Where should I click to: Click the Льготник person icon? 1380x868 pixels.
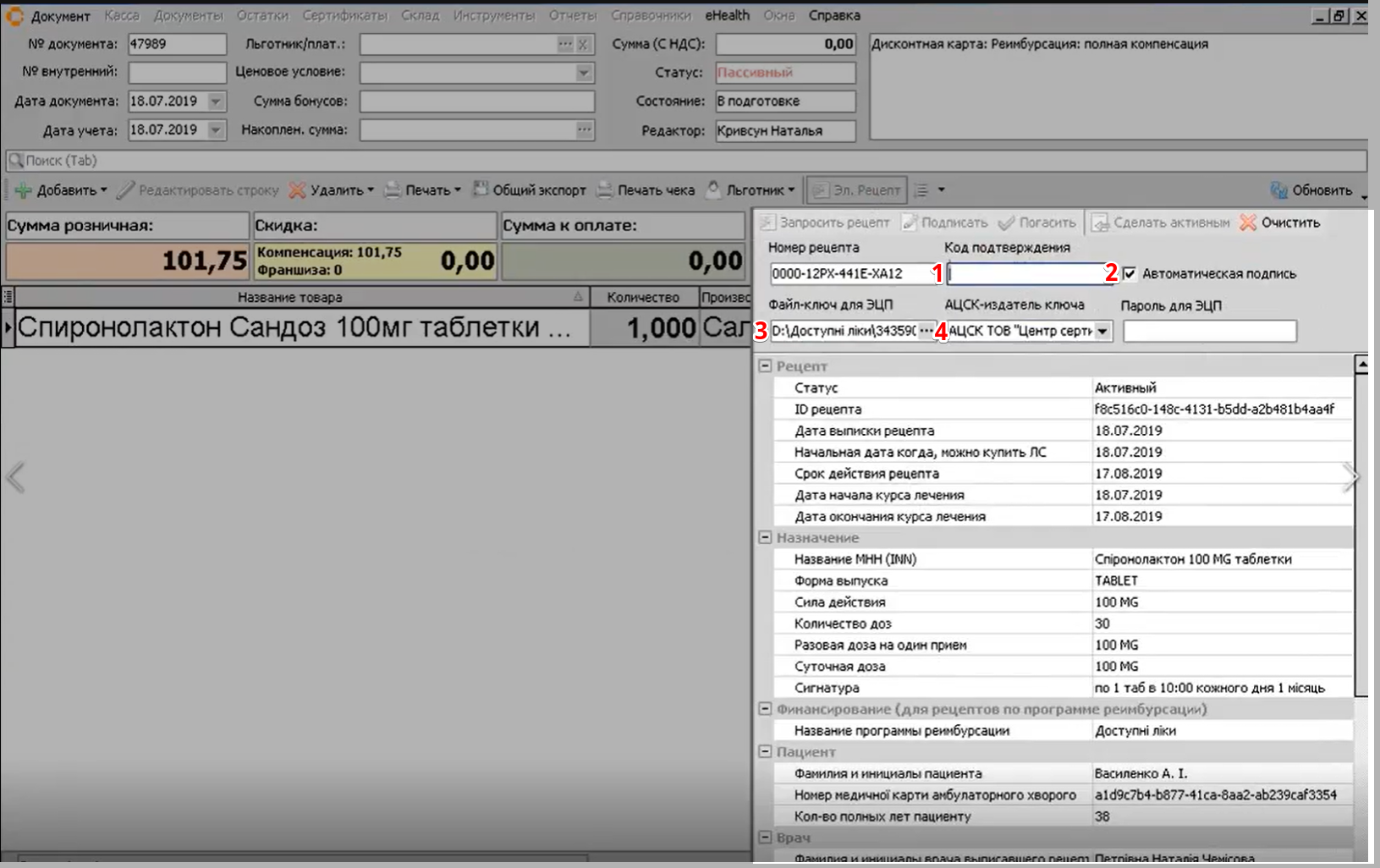(714, 190)
